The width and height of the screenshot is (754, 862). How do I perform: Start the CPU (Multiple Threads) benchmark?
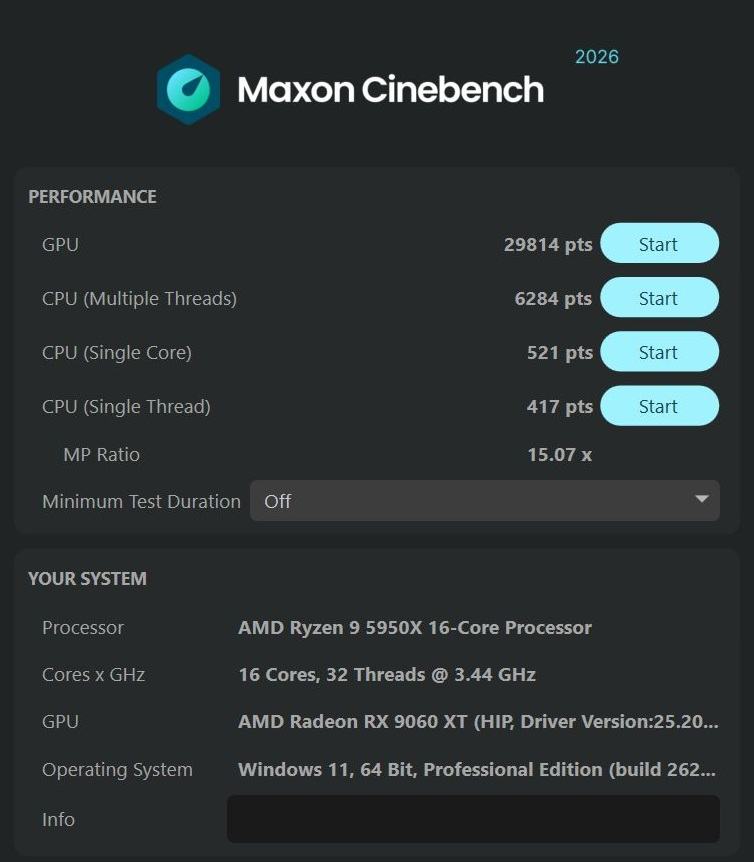[x=658, y=298]
